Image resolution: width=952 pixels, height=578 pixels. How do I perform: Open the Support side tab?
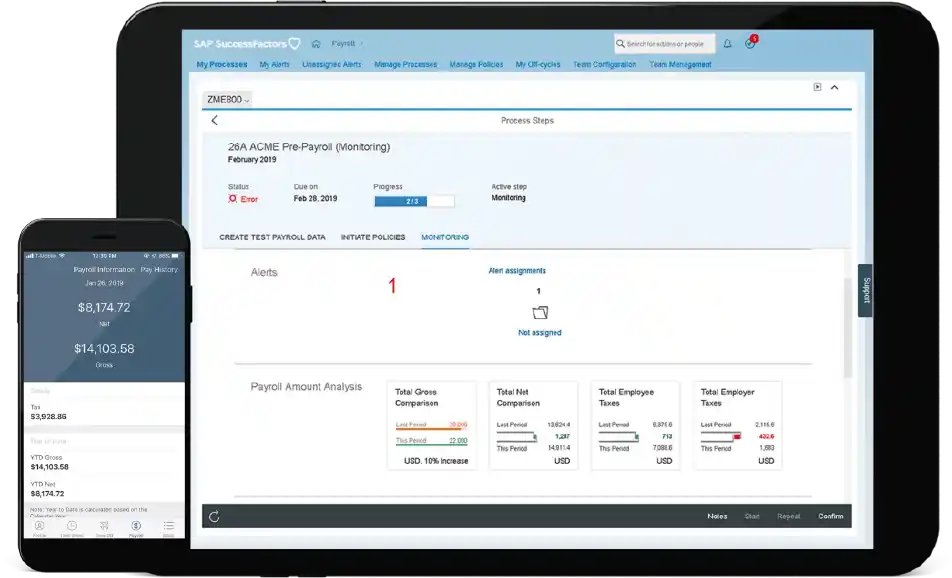[865, 290]
